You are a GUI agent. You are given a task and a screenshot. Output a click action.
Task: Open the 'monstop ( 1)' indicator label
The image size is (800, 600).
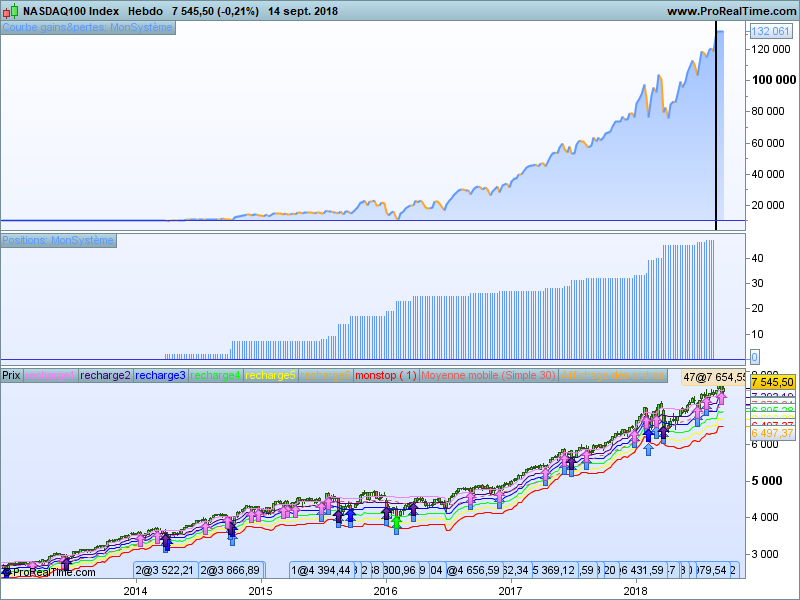386,376
